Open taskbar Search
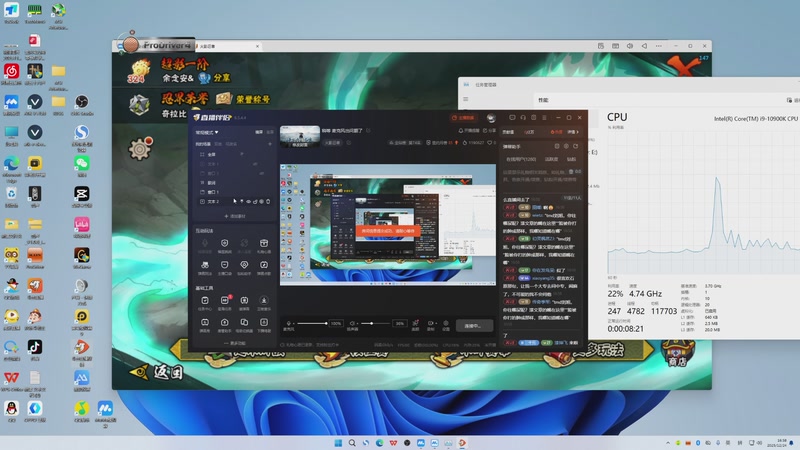The width and height of the screenshot is (800, 450). [352, 443]
